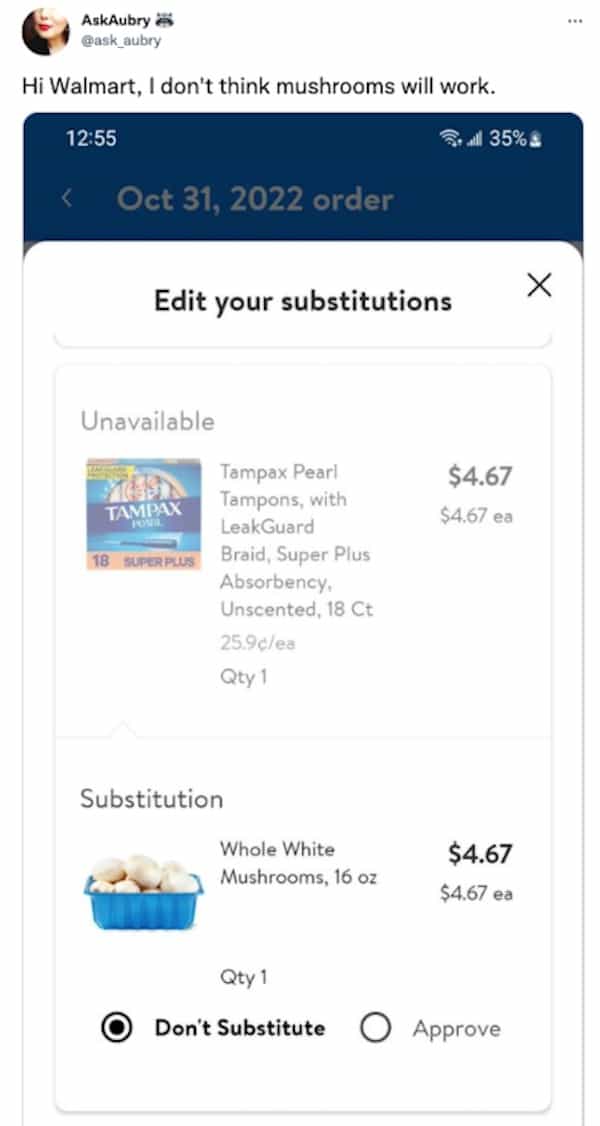The height and width of the screenshot is (1126, 600).
Task: Tap the Edit your substitutions heading
Action: click(x=302, y=301)
